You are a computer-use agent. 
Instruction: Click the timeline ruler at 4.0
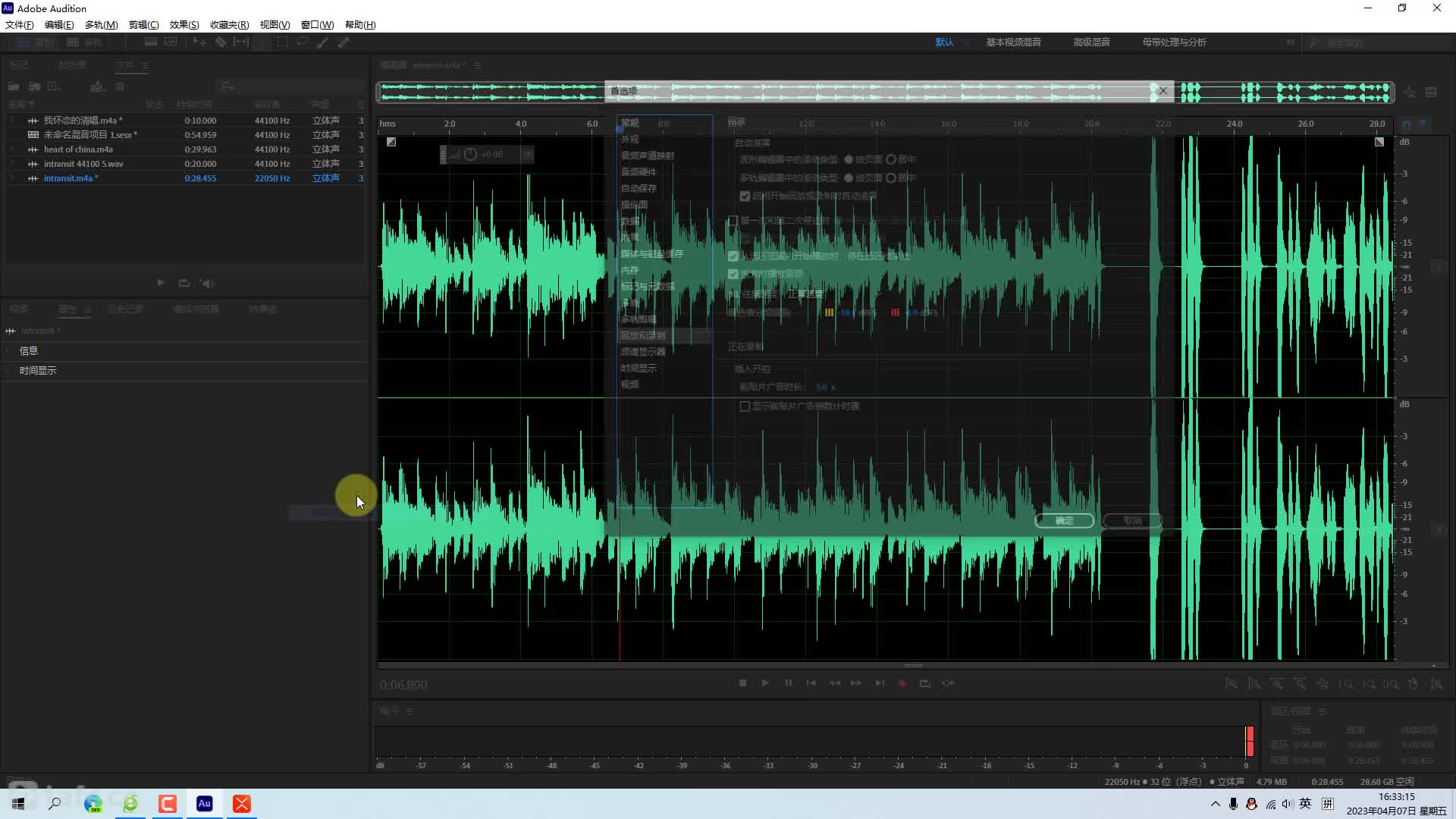[520, 124]
